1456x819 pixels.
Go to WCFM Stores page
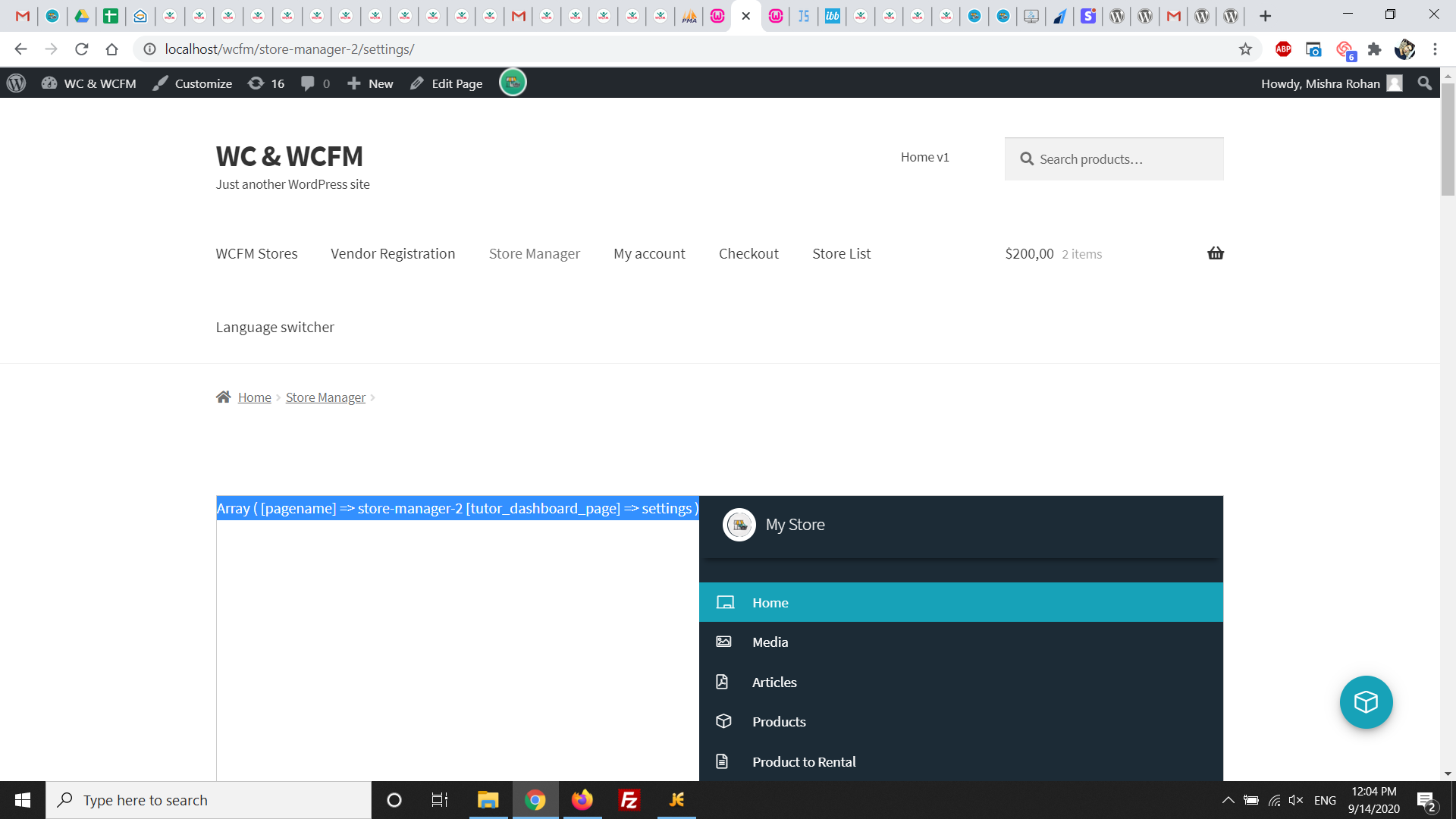[256, 253]
